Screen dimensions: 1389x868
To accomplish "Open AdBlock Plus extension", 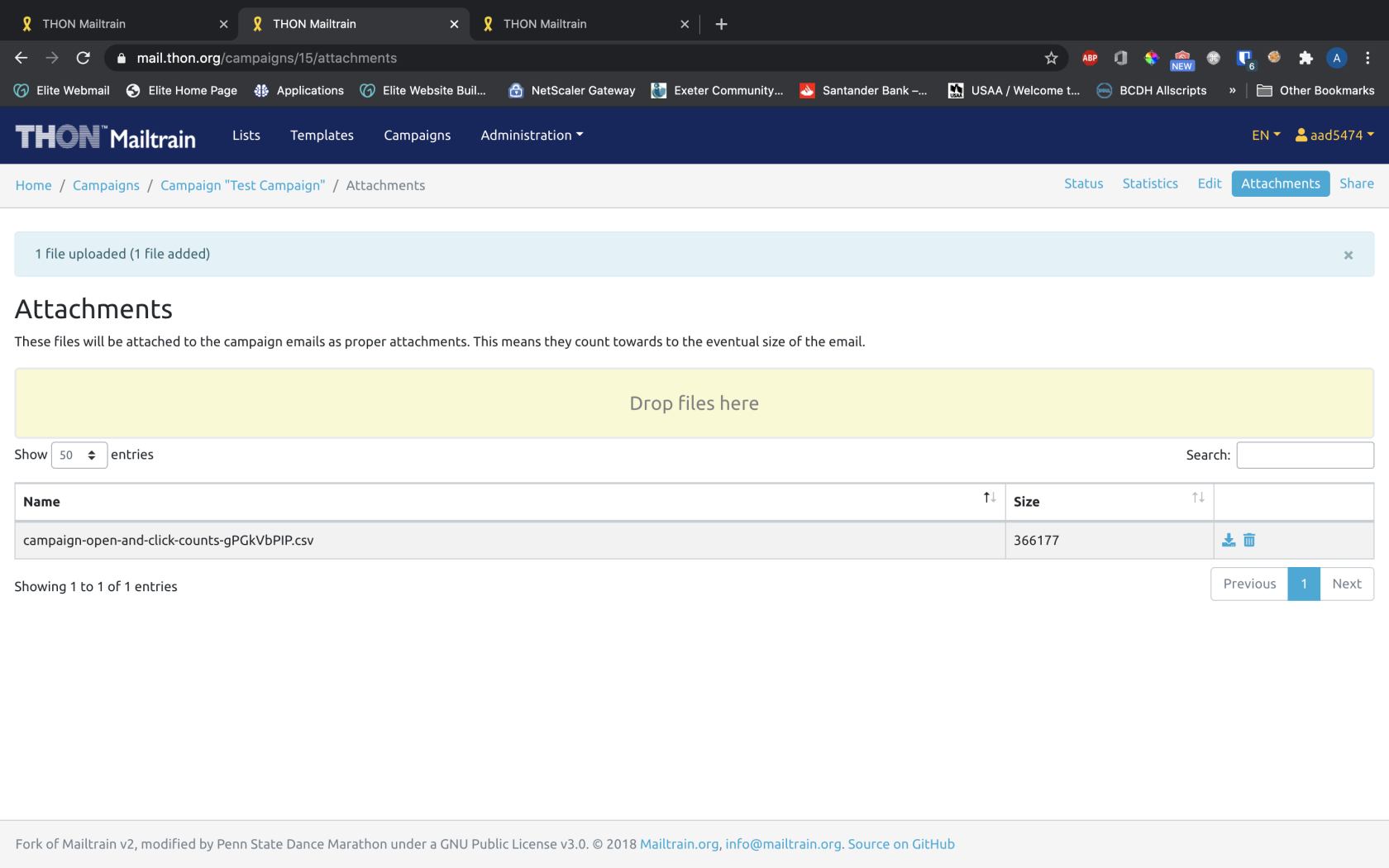I will click(x=1090, y=58).
